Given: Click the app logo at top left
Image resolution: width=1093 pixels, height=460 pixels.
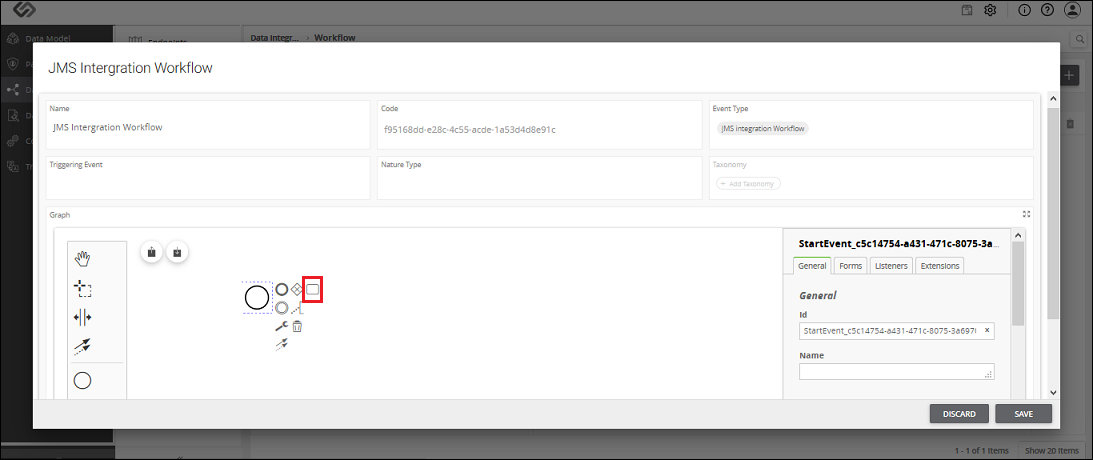Looking at the screenshot, I should pos(24,10).
